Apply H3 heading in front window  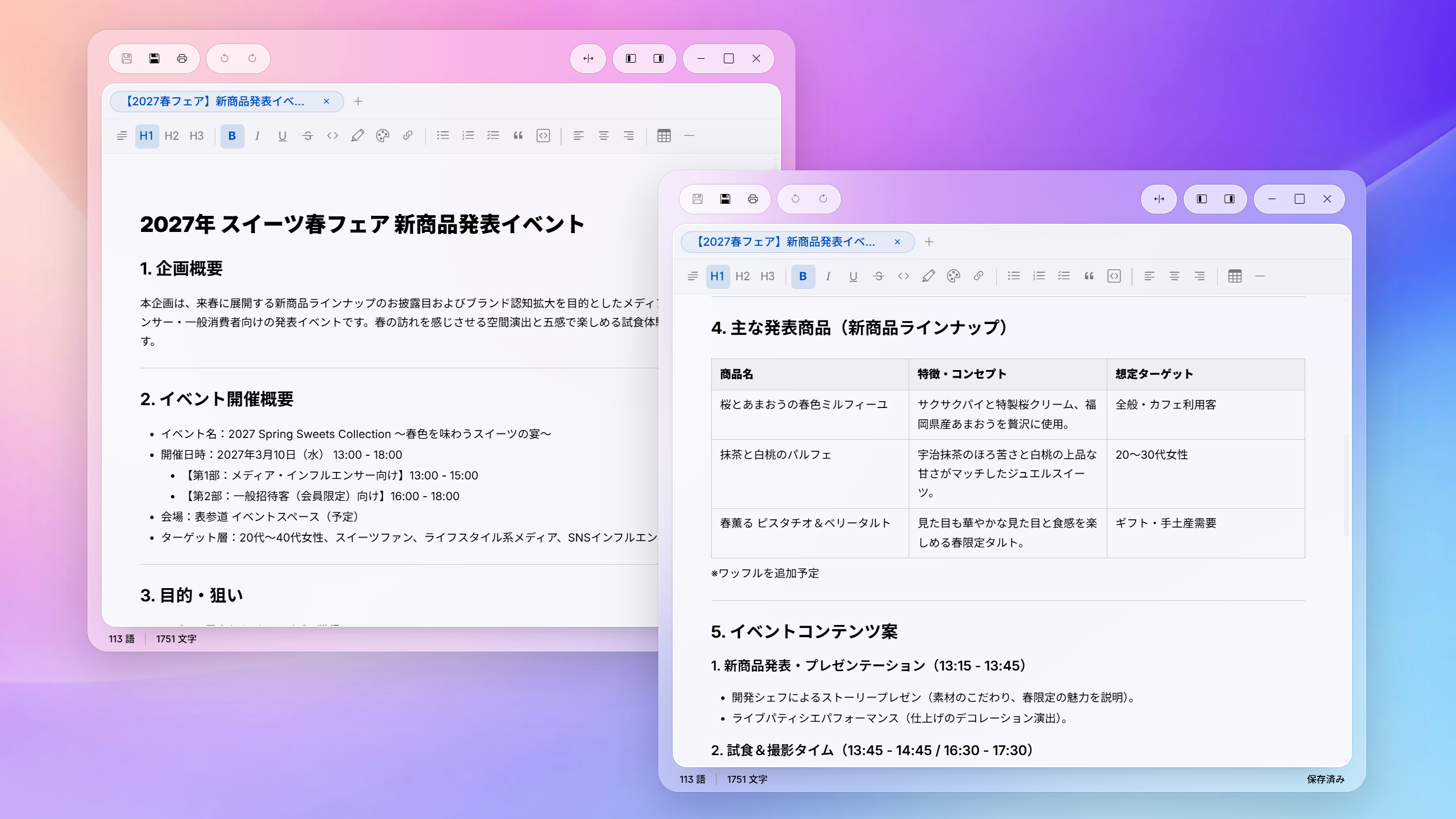pos(767,276)
